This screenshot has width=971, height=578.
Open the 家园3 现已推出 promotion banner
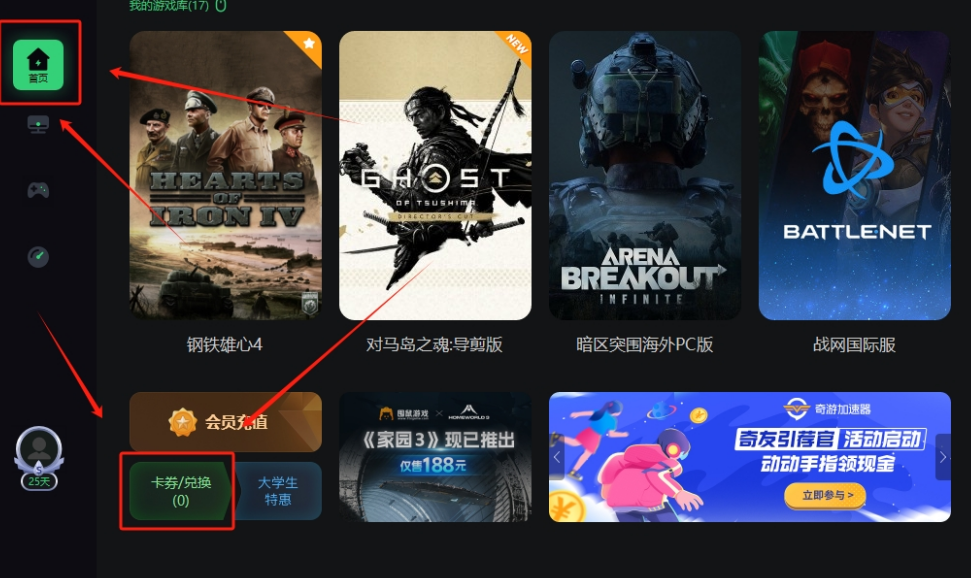(x=435, y=457)
